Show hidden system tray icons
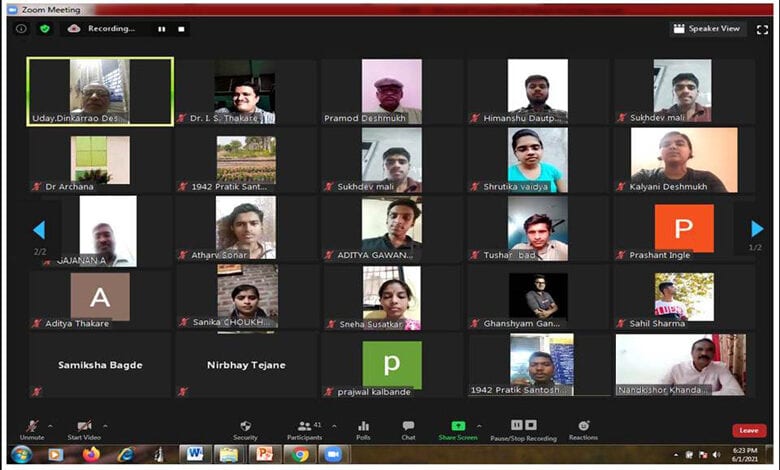 (x=676, y=455)
